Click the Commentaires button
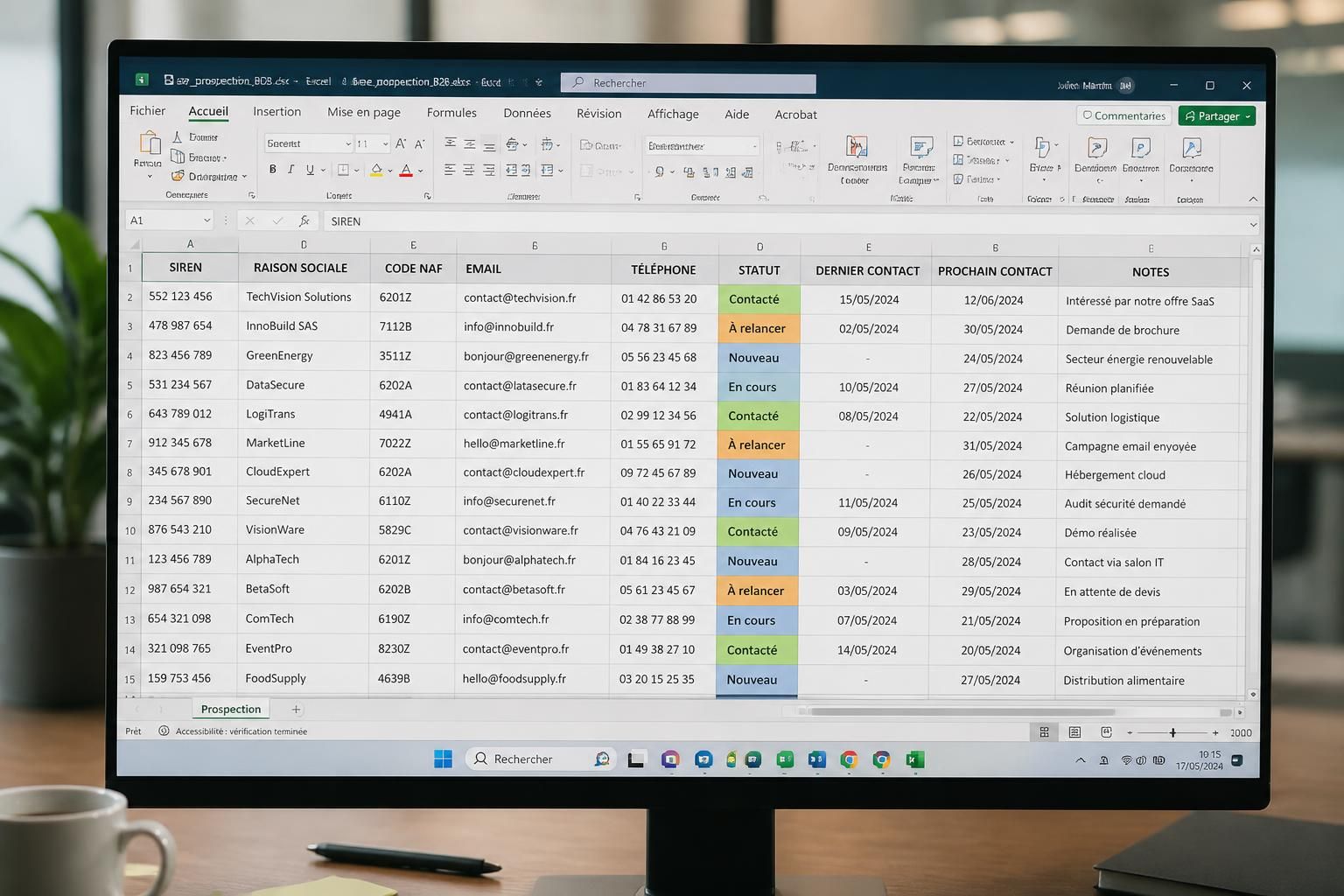 pos(1123,115)
